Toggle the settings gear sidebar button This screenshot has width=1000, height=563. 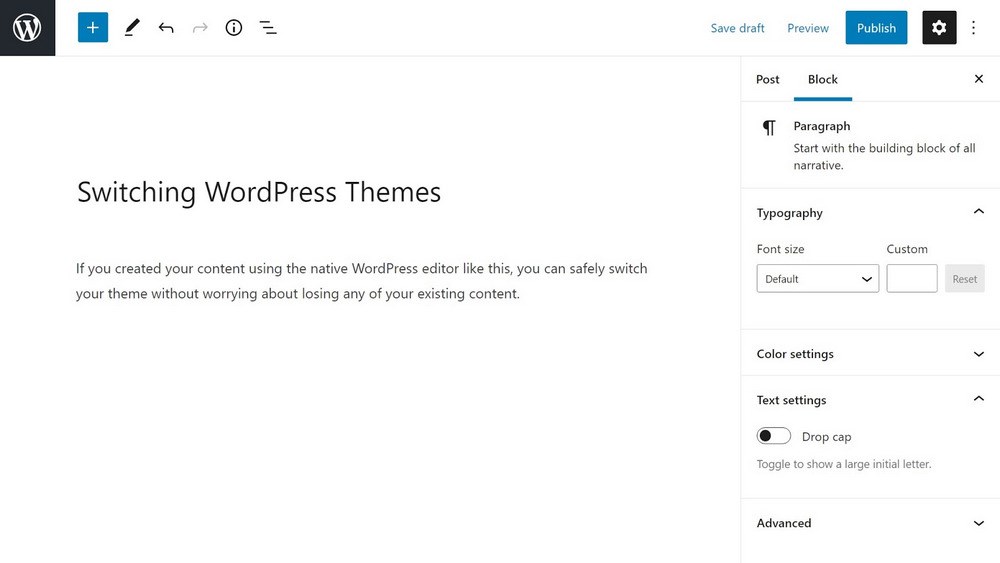pos(939,27)
